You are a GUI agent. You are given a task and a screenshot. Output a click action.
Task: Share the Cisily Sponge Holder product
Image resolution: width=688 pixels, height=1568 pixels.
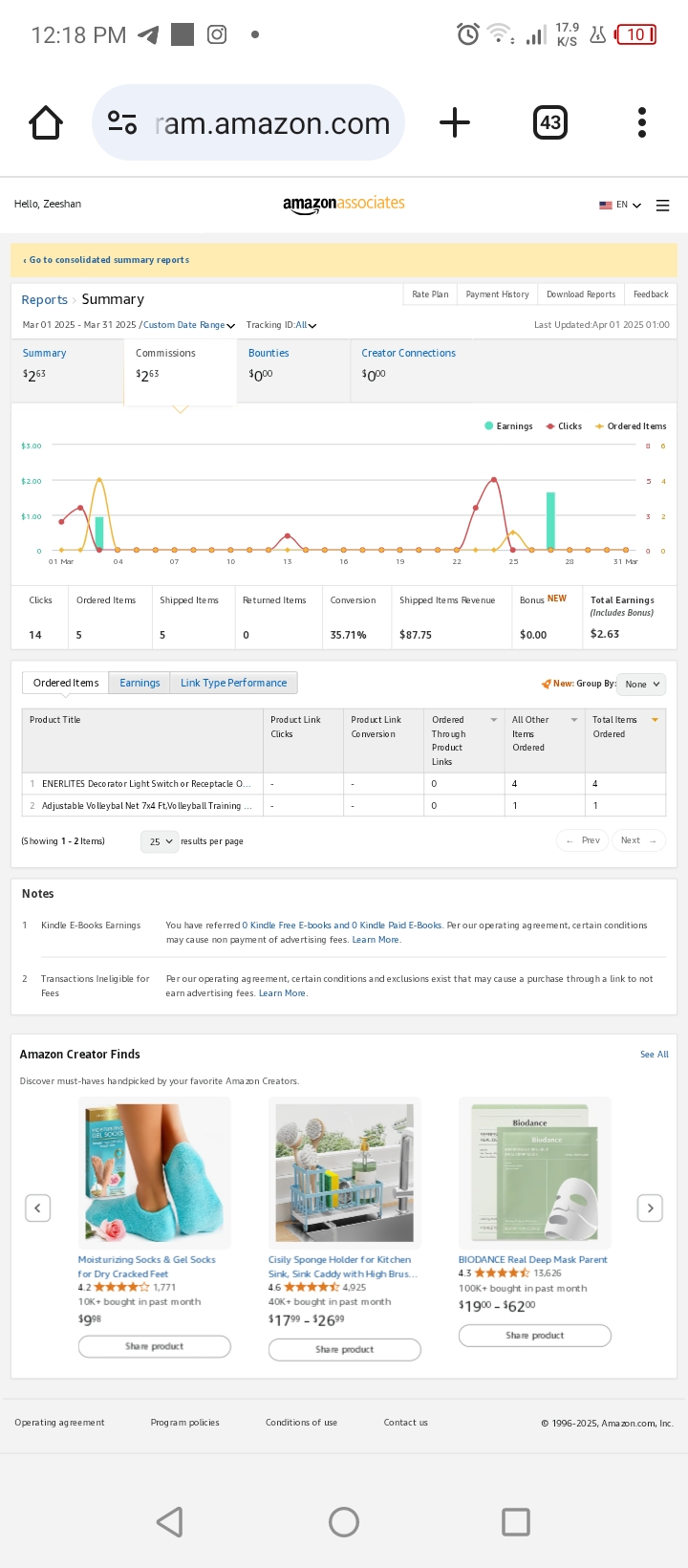pos(344,1350)
